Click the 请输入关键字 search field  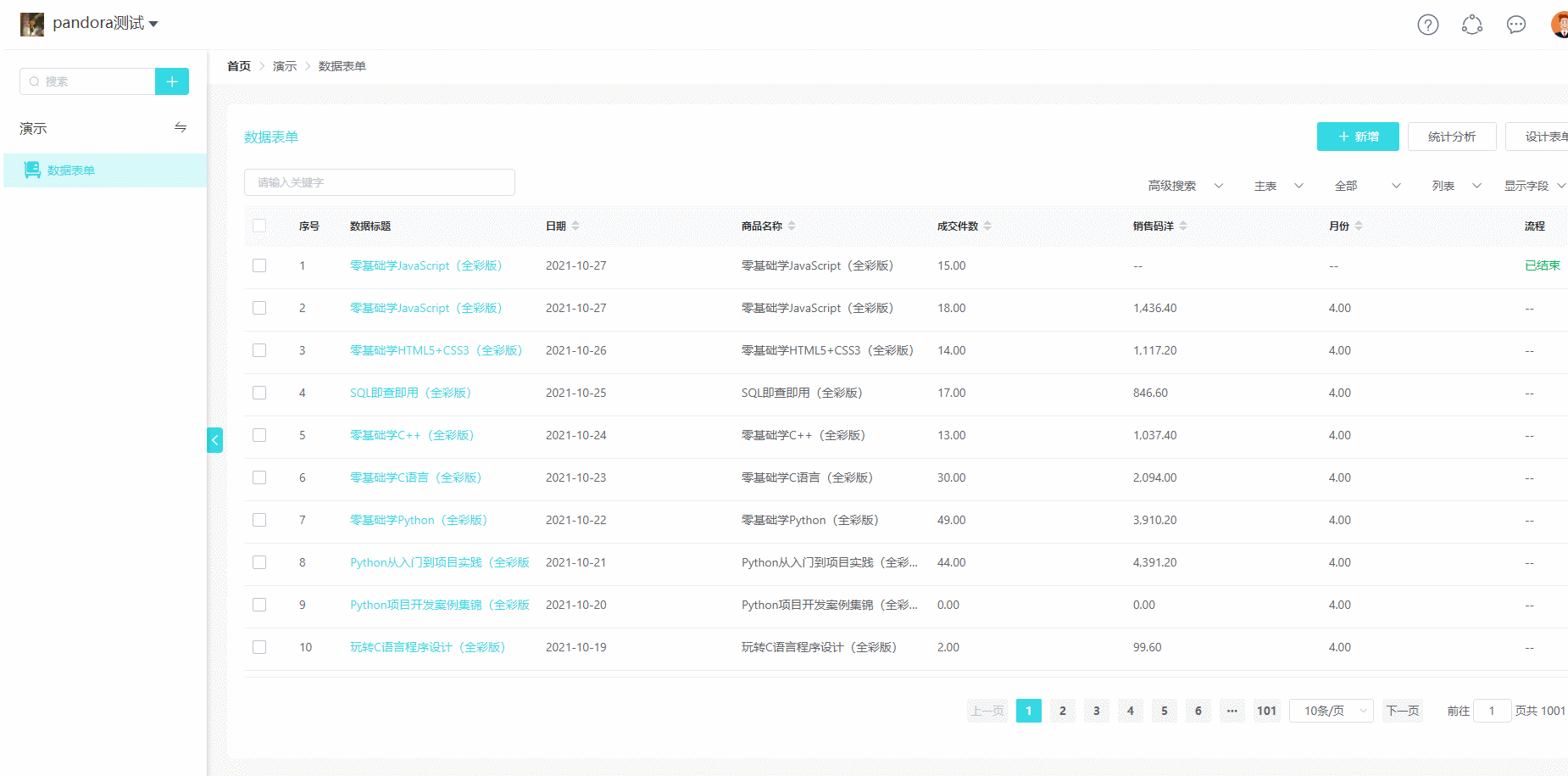click(x=380, y=182)
